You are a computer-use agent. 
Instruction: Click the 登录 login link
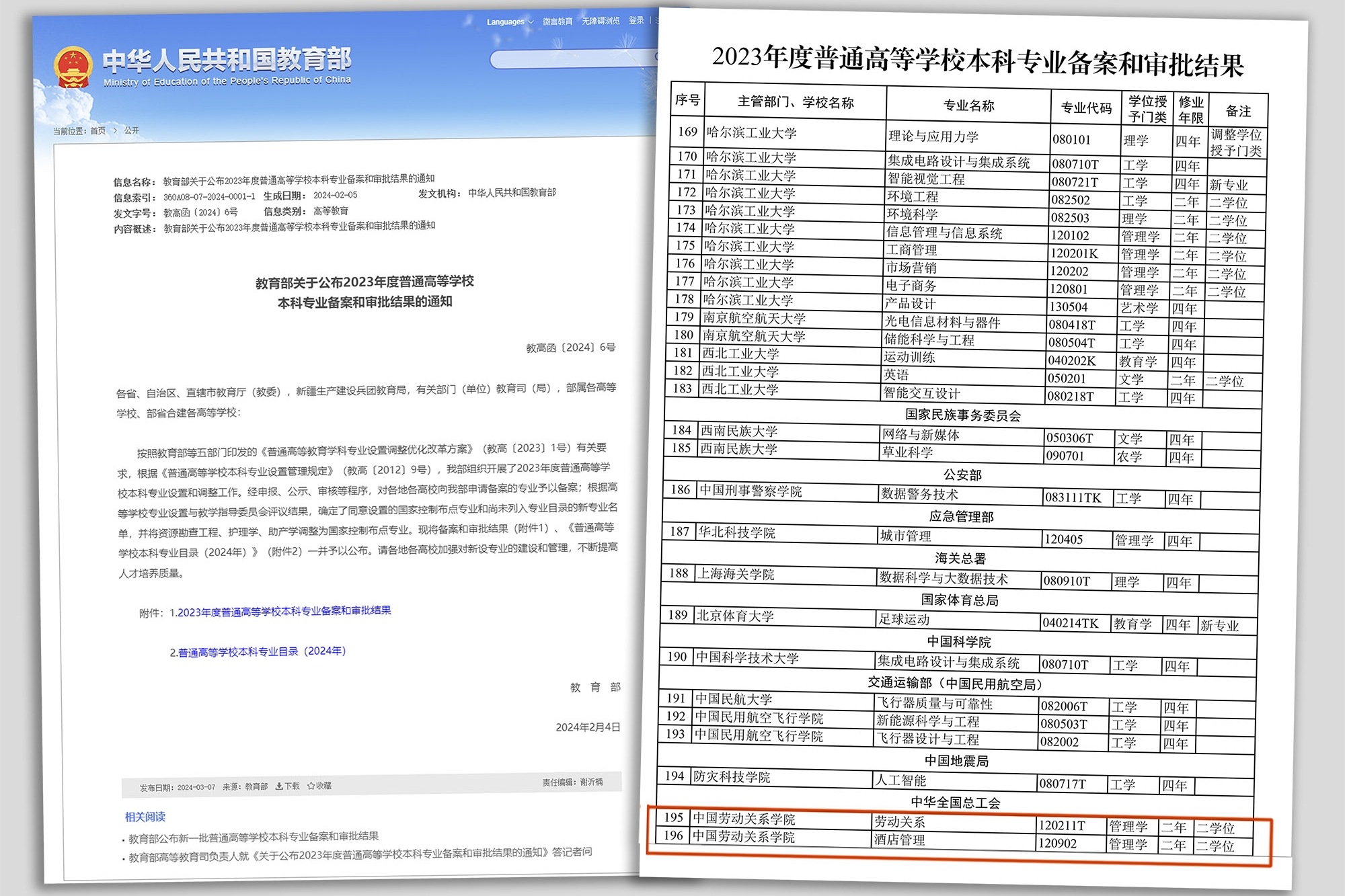pyautogui.click(x=636, y=21)
